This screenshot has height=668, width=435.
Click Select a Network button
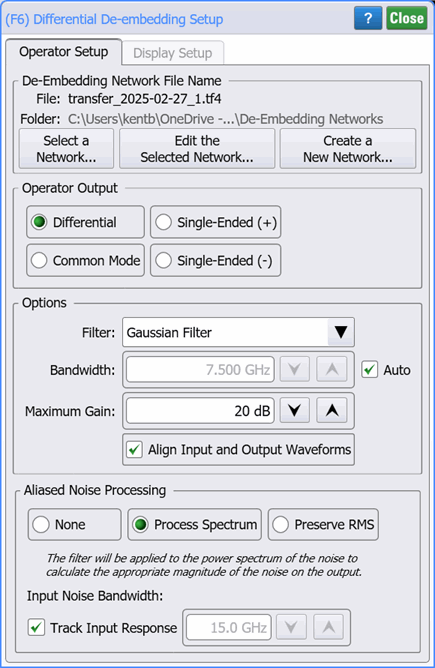[x=66, y=149]
